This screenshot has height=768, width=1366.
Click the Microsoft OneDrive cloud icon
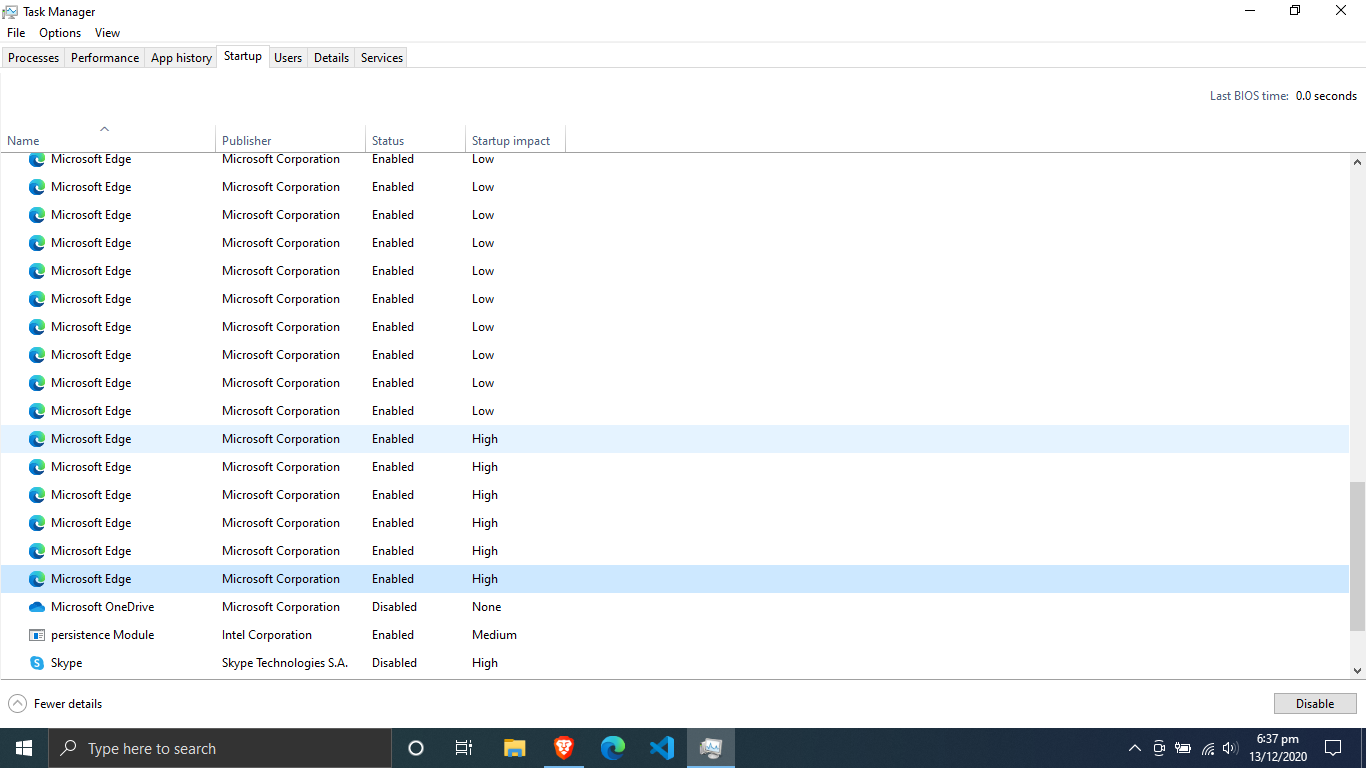pyautogui.click(x=37, y=607)
